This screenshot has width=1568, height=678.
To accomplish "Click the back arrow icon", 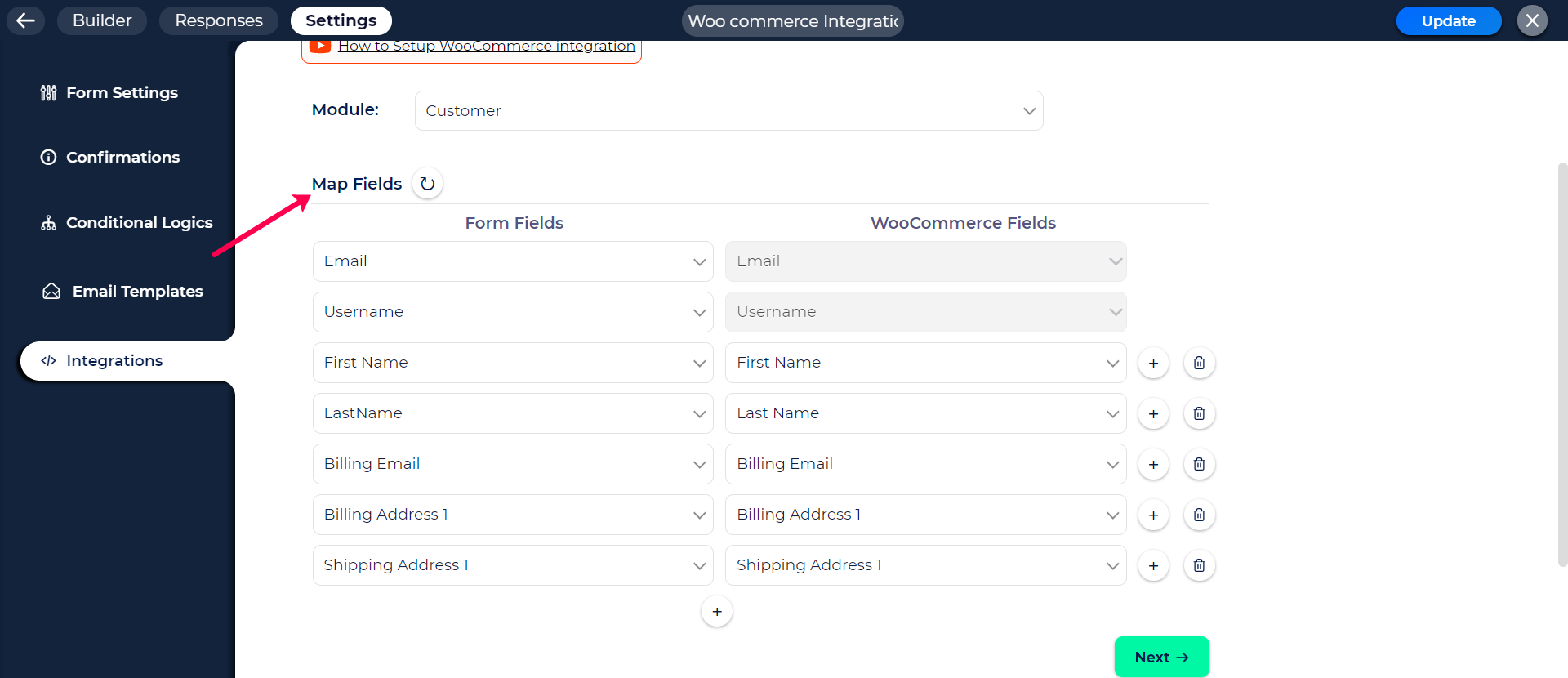I will tap(26, 20).
